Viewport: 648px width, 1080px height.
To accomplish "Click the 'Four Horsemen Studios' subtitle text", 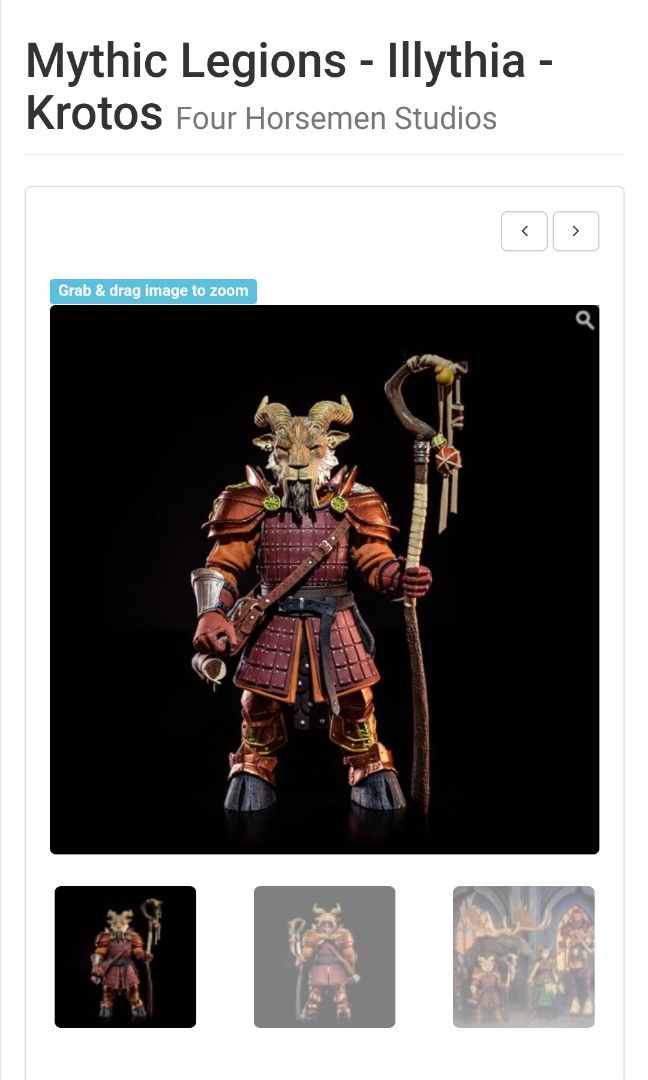I will 336,118.
